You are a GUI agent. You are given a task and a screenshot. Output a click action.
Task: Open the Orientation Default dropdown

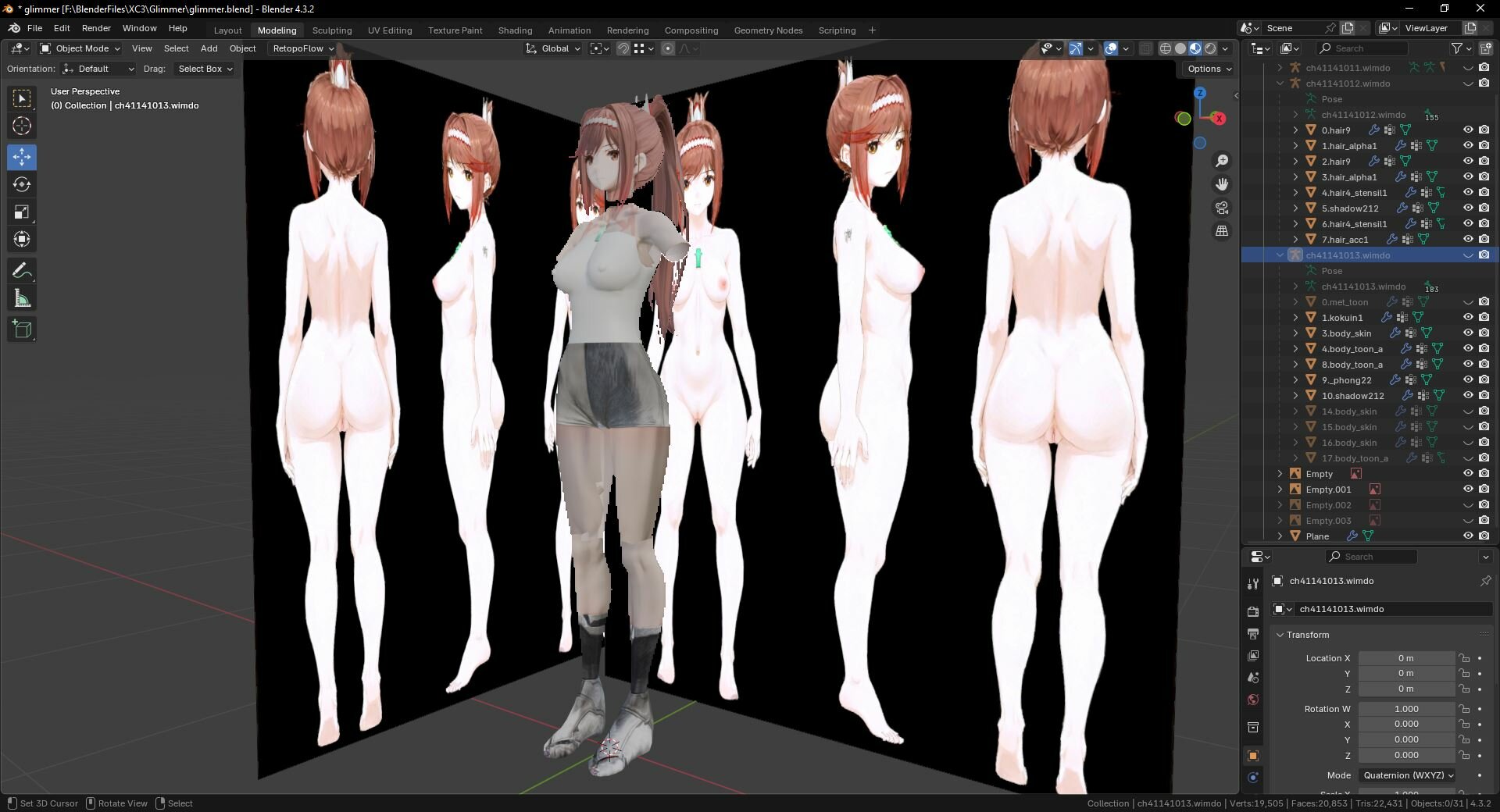[x=98, y=69]
